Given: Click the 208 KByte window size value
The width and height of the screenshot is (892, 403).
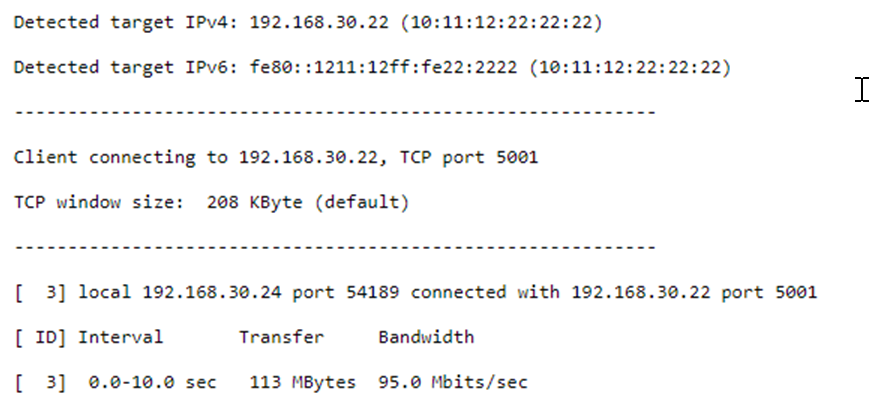Looking at the screenshot, I should pyautogui.click(x=270, y=202).
